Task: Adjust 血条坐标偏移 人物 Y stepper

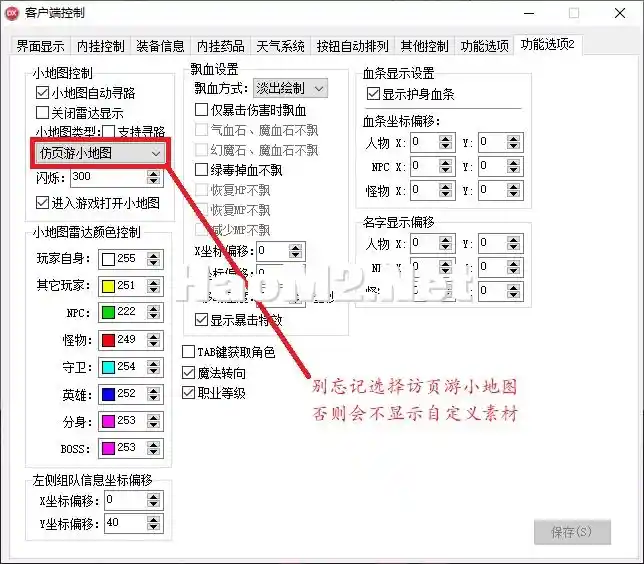Action: click(x=513, y=143)
